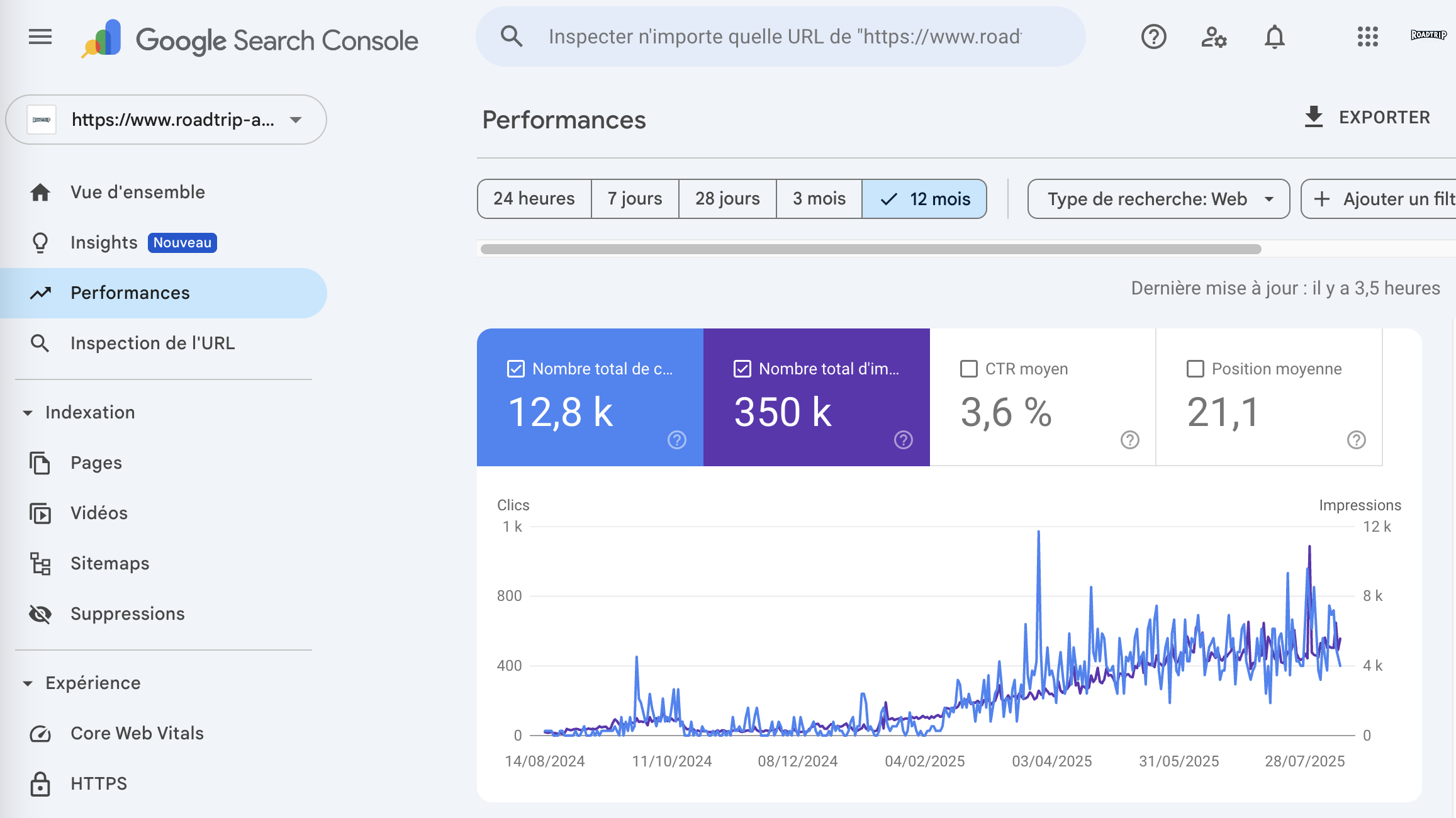Click the Nouveau badge next to Insights

pyautogui.click(x=182, y=243)
